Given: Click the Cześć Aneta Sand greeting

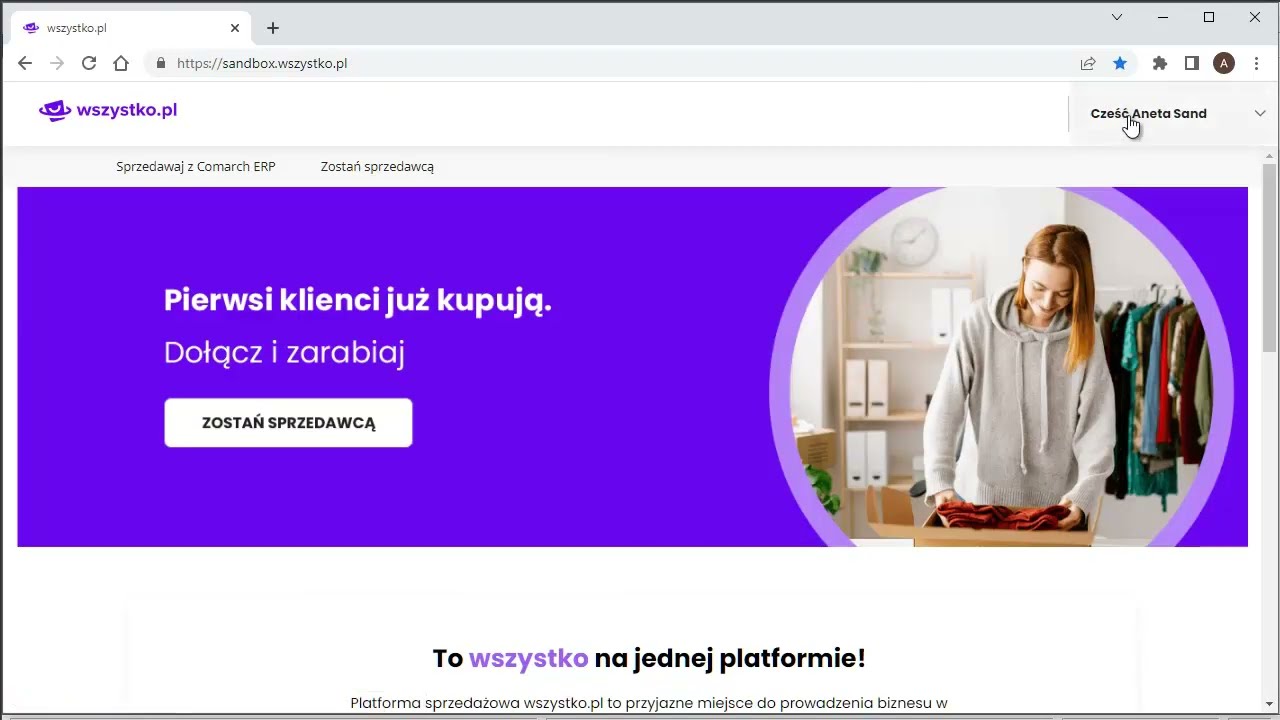Looking at the screenshot, I should [1148, 113].
